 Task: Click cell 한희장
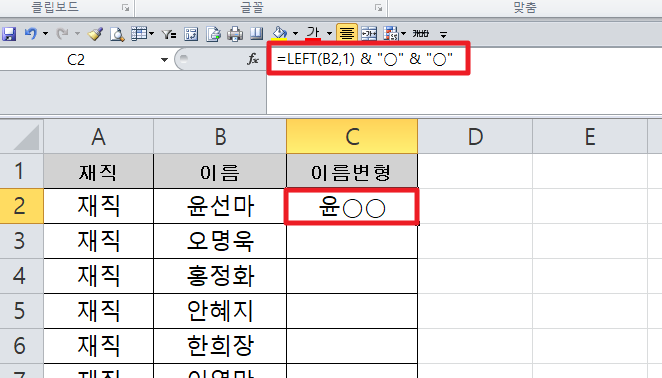click(220, 346)
